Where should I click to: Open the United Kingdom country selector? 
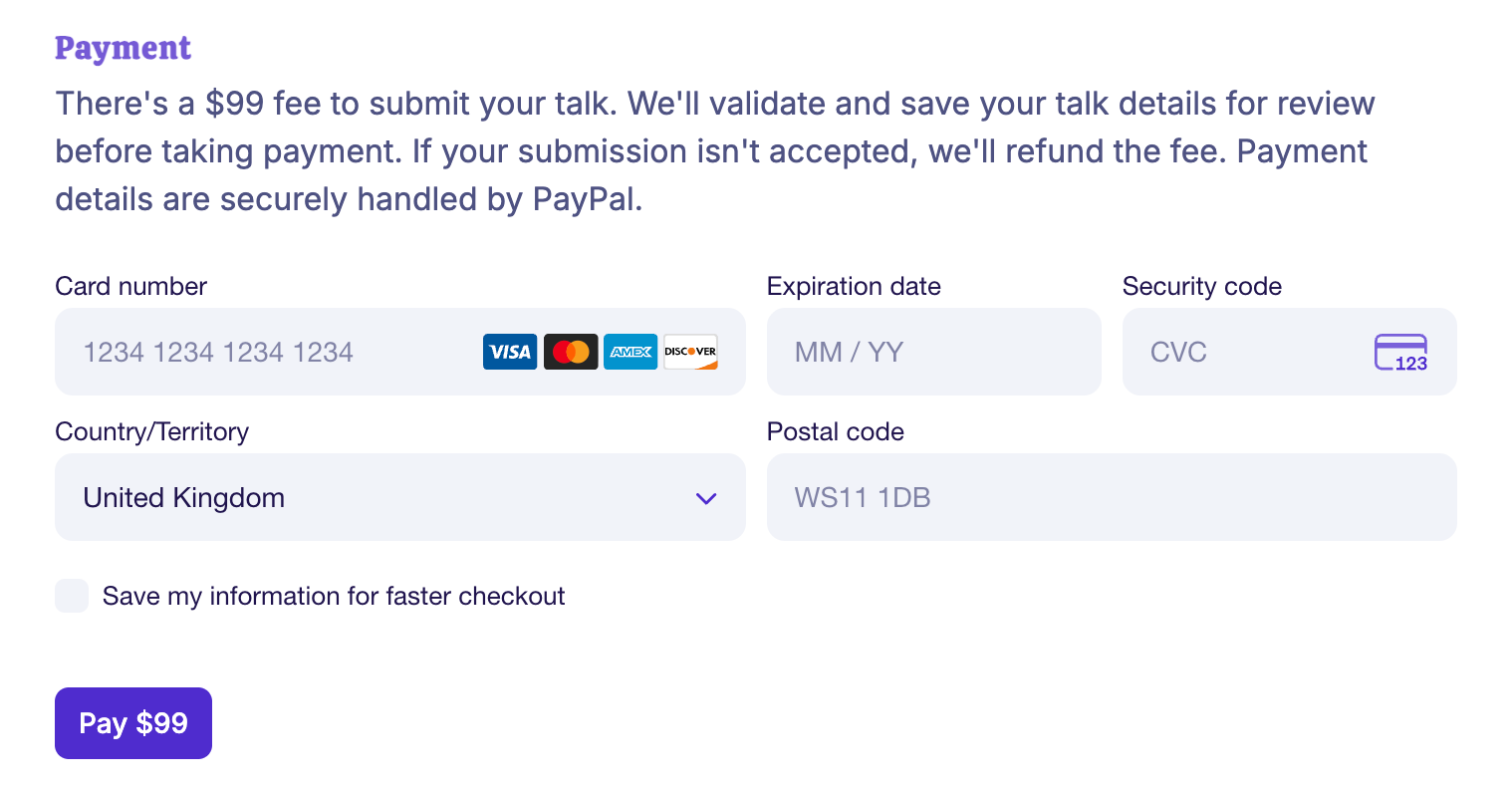click(400, 497)
